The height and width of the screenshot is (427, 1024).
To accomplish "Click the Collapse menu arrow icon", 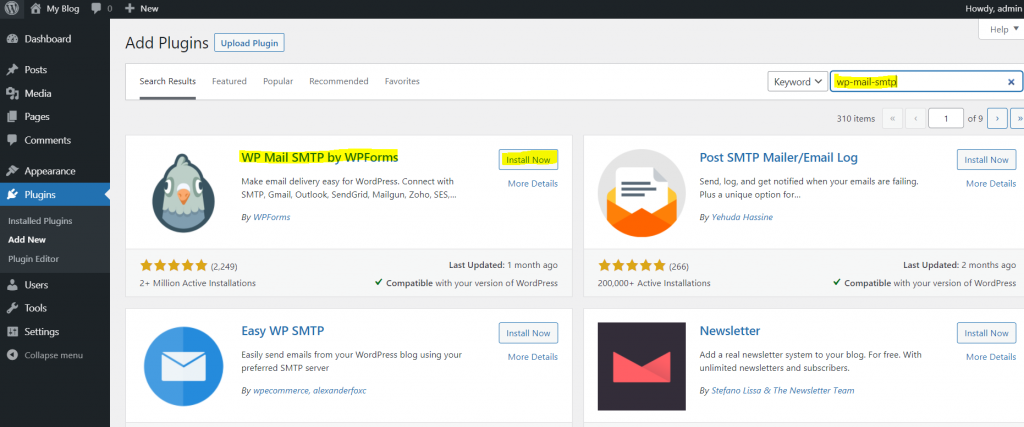I will click(x=12, y=355).
